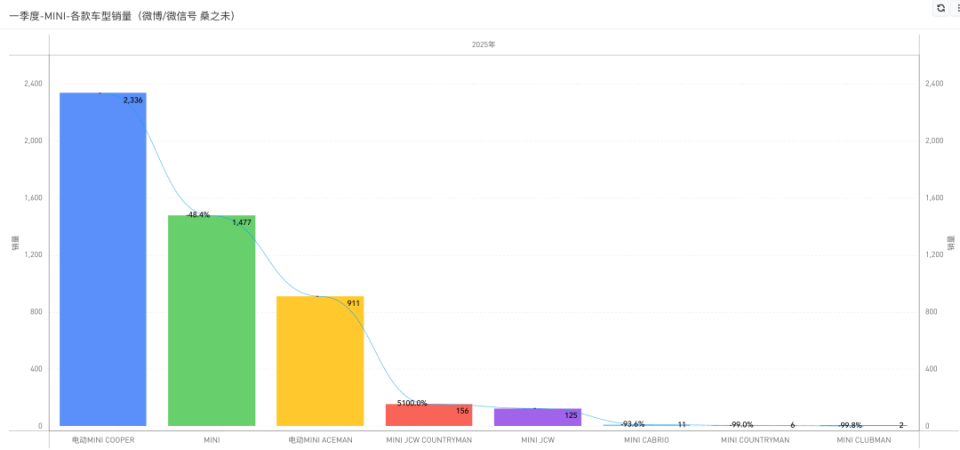Click the 400 tick on left axis
The width and height of the screenshot is (960, 450).
coord(36,369)
